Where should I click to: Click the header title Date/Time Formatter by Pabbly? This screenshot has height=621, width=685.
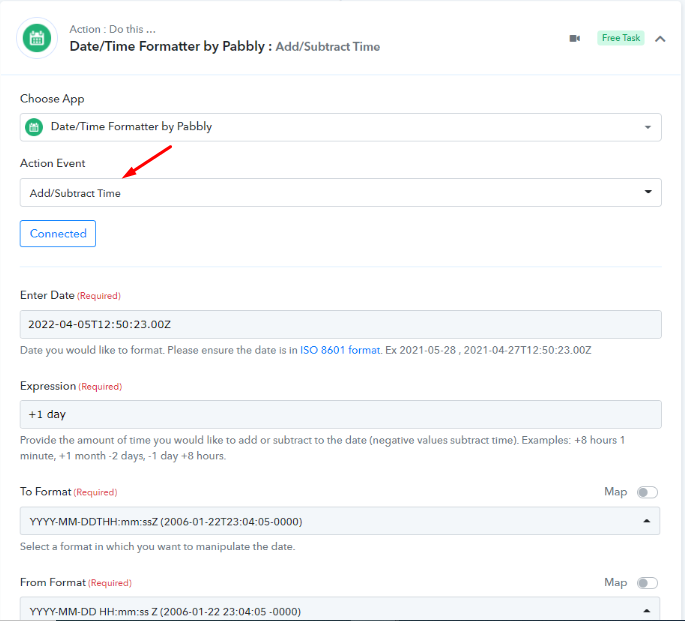click(x=167, y=46)
